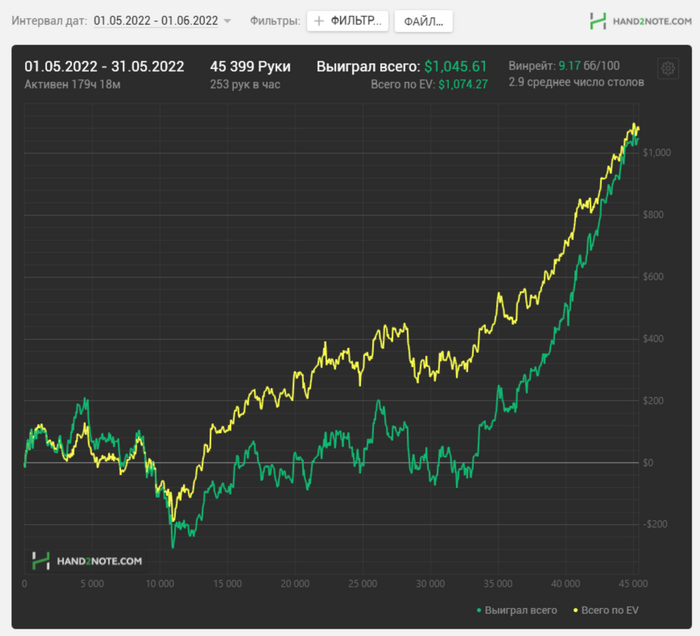Viewport: 700px width, 636px height.
Task: Click the '45 399 Руки' hands count
Action: point(250,67)
